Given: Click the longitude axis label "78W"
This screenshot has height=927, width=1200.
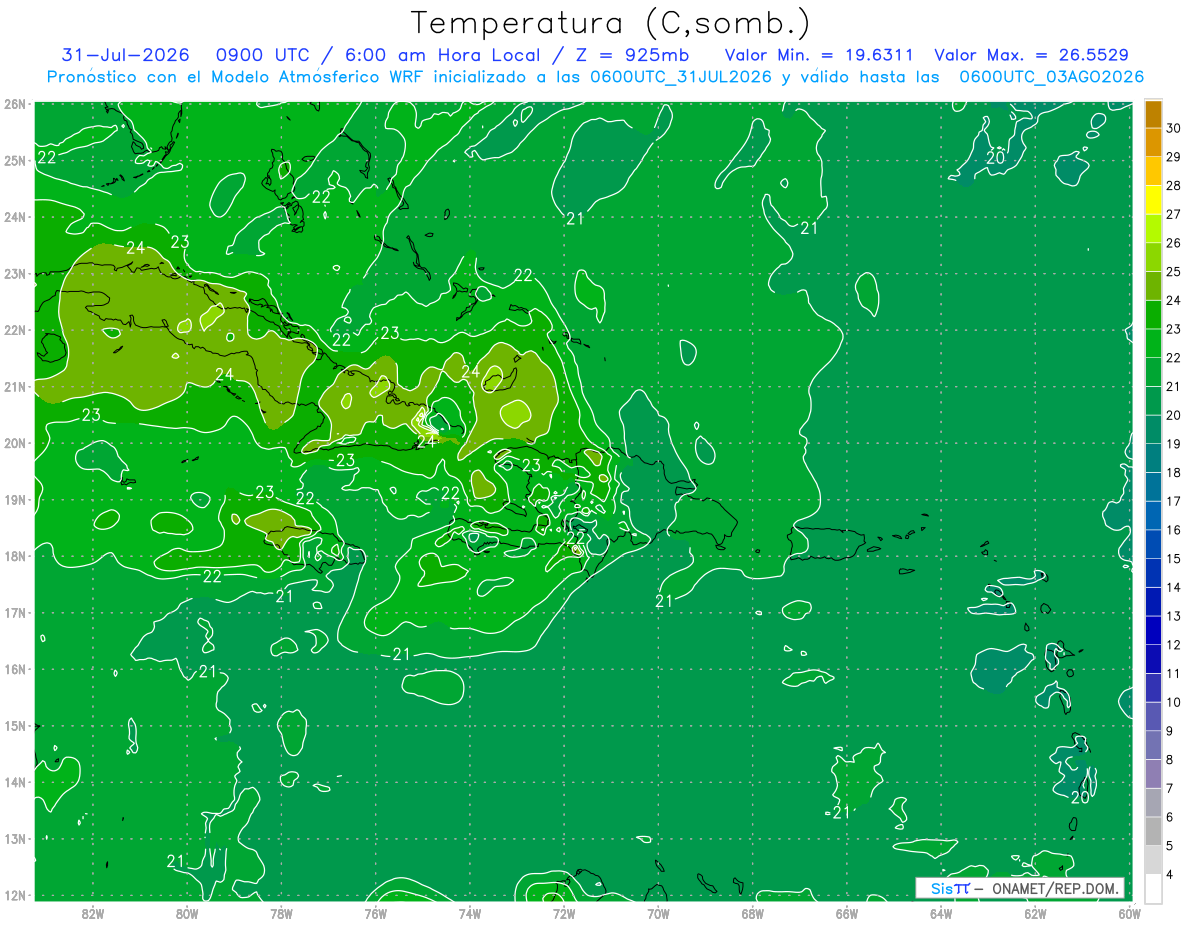Looking at the screenshot, I should [x=281, y=913].
